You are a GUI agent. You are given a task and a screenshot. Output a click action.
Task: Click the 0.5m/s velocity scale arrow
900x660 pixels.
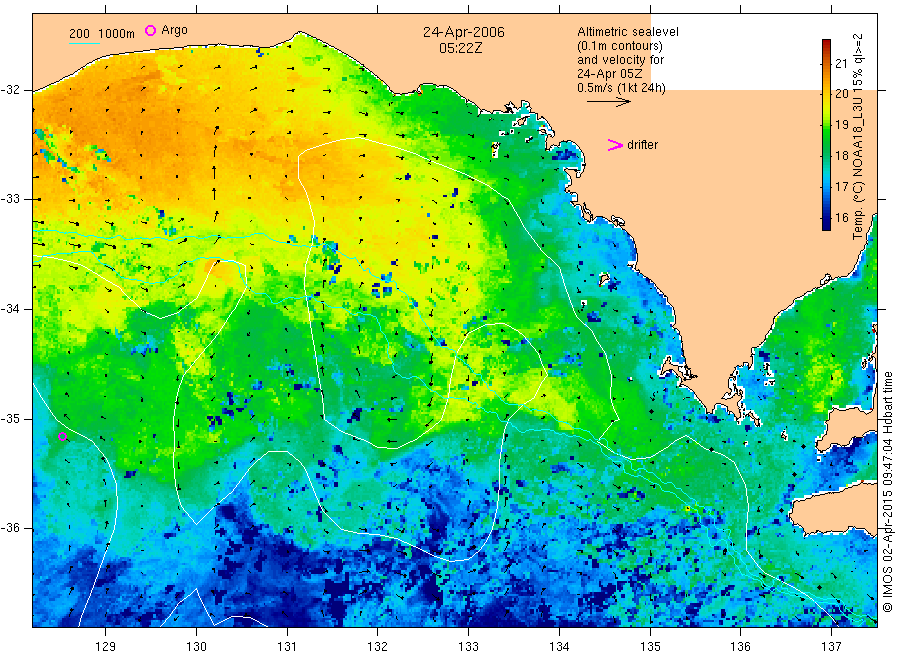pos(608,102)
